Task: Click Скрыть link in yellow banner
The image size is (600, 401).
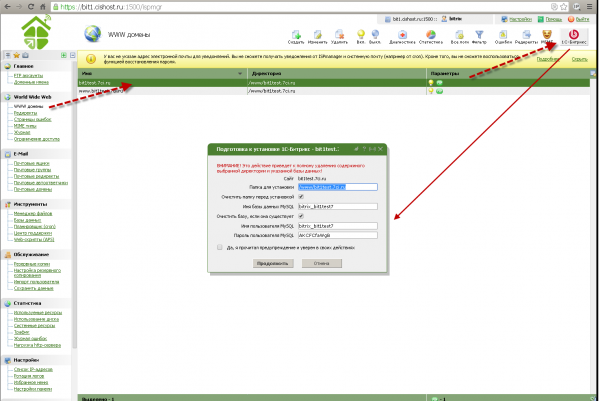Action: point(579,59)
